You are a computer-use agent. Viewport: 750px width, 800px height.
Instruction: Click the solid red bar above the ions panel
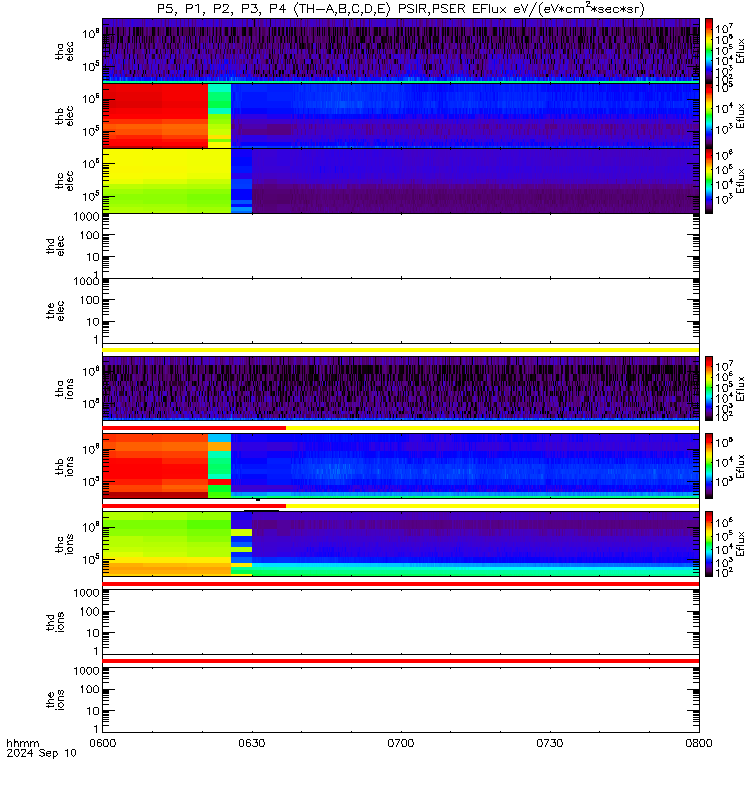[401, 661]
